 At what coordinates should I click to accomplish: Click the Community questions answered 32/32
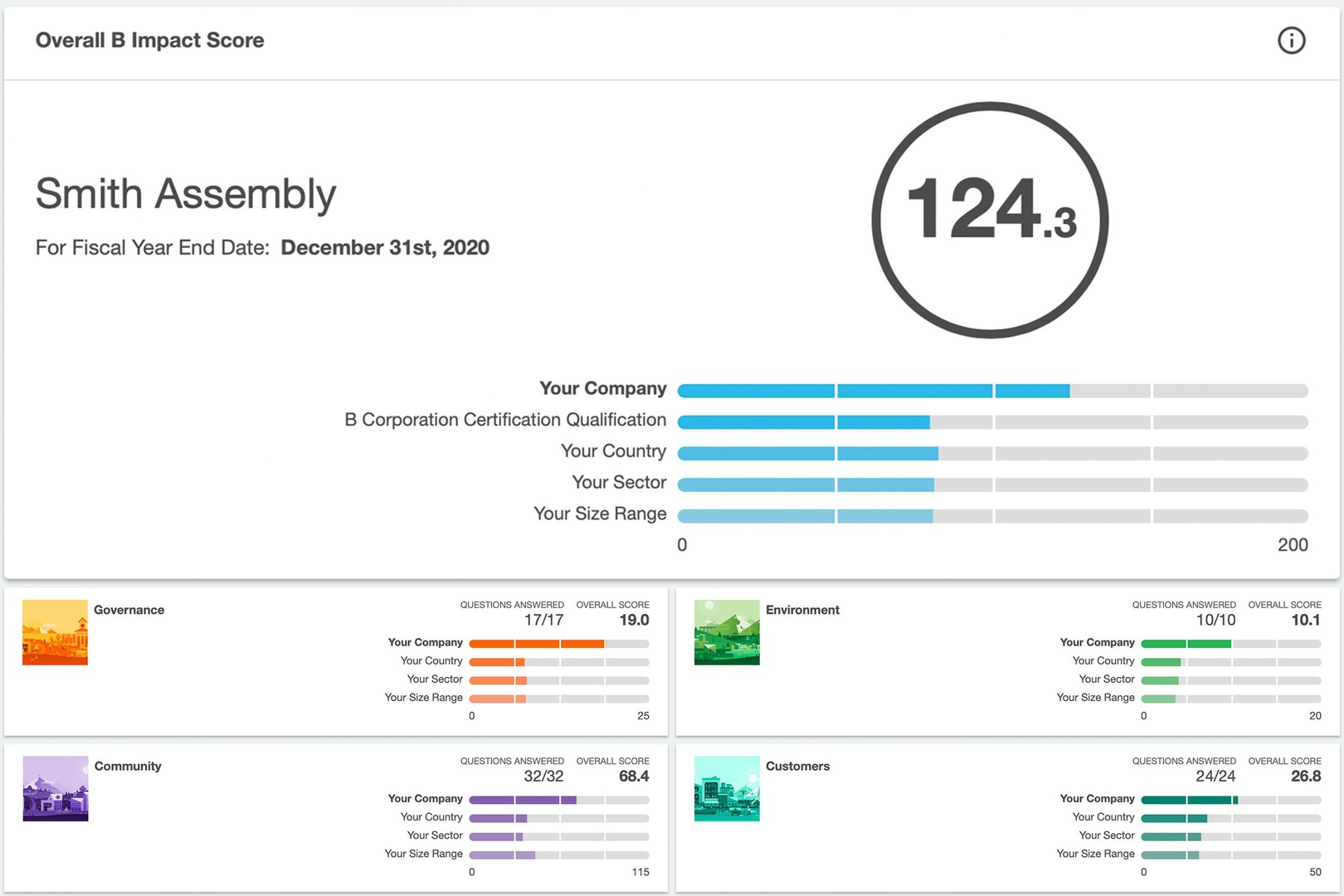(543, 776)
